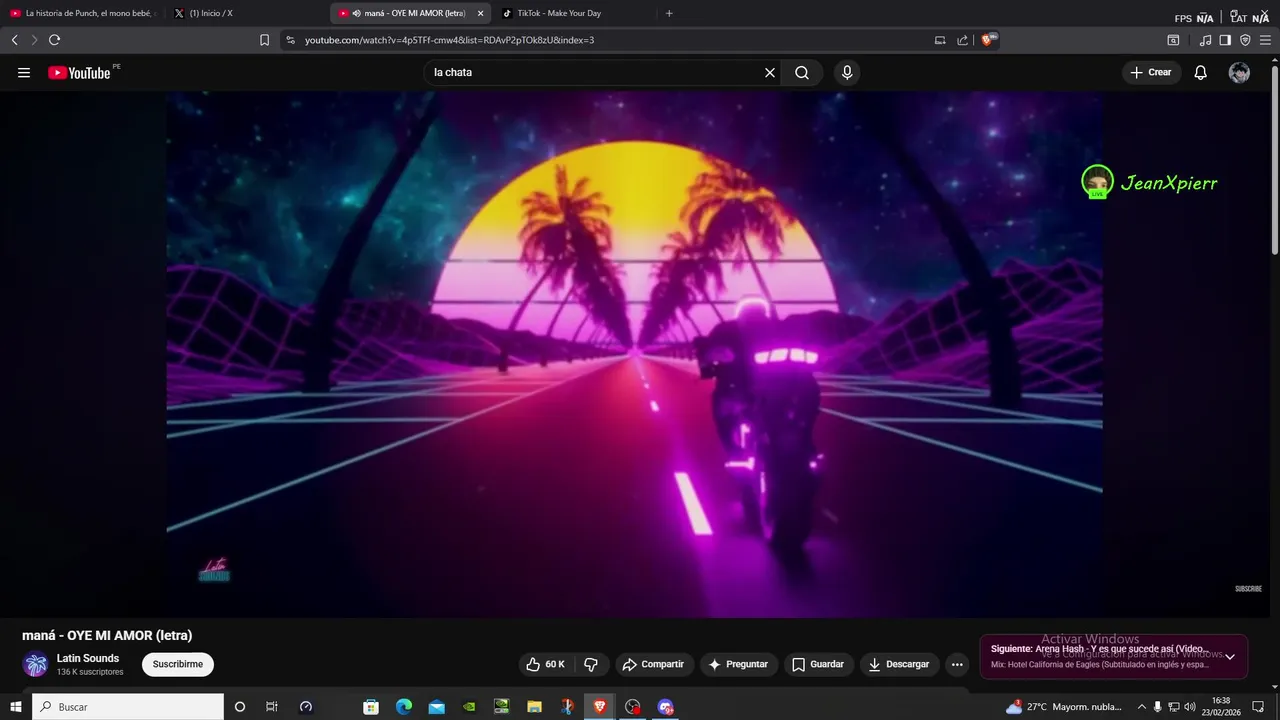Open Brave Shields lion icon

(x=987, y=40)
